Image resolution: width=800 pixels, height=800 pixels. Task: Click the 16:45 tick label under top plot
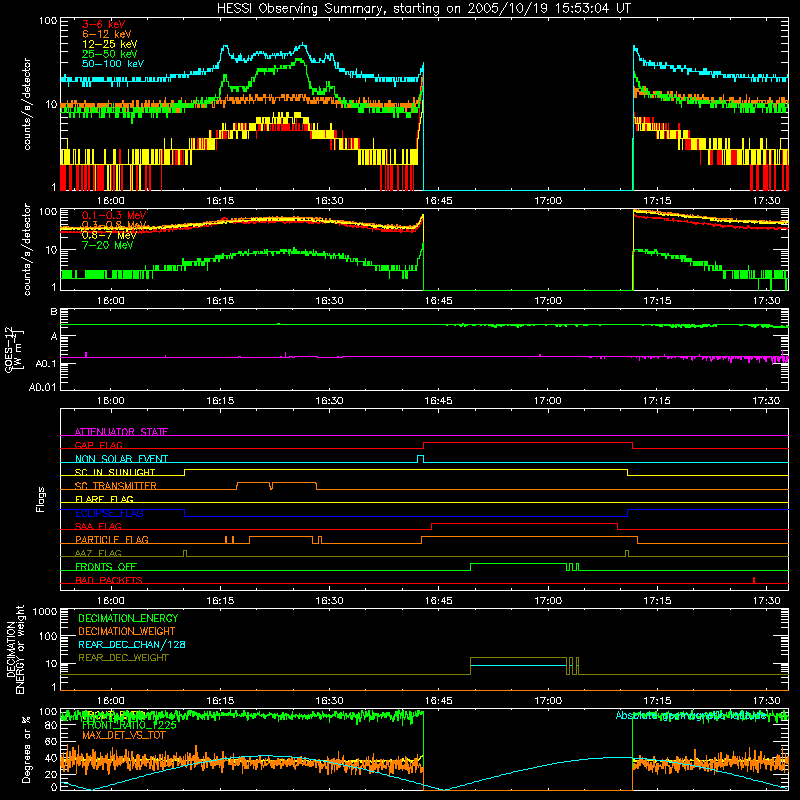[x=438, y=201]
